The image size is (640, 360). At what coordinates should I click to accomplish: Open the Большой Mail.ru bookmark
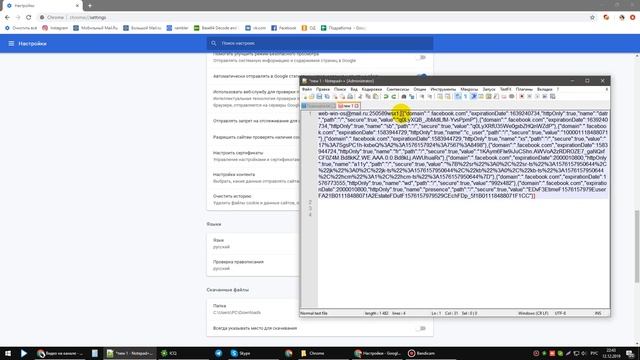coord(142,28)
